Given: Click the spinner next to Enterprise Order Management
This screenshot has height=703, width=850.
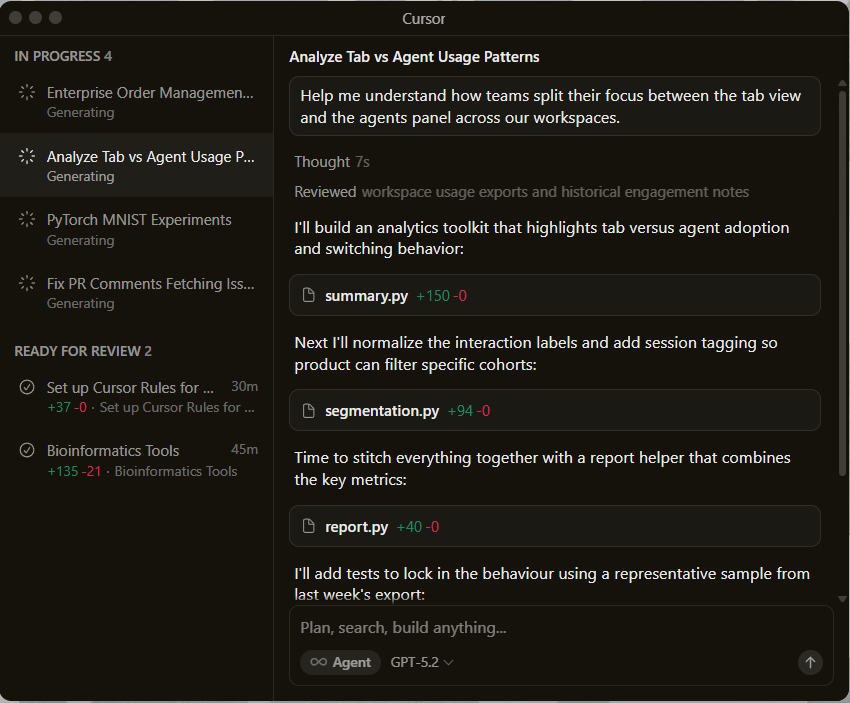Looking at the screenshot, I should point(27,93).
